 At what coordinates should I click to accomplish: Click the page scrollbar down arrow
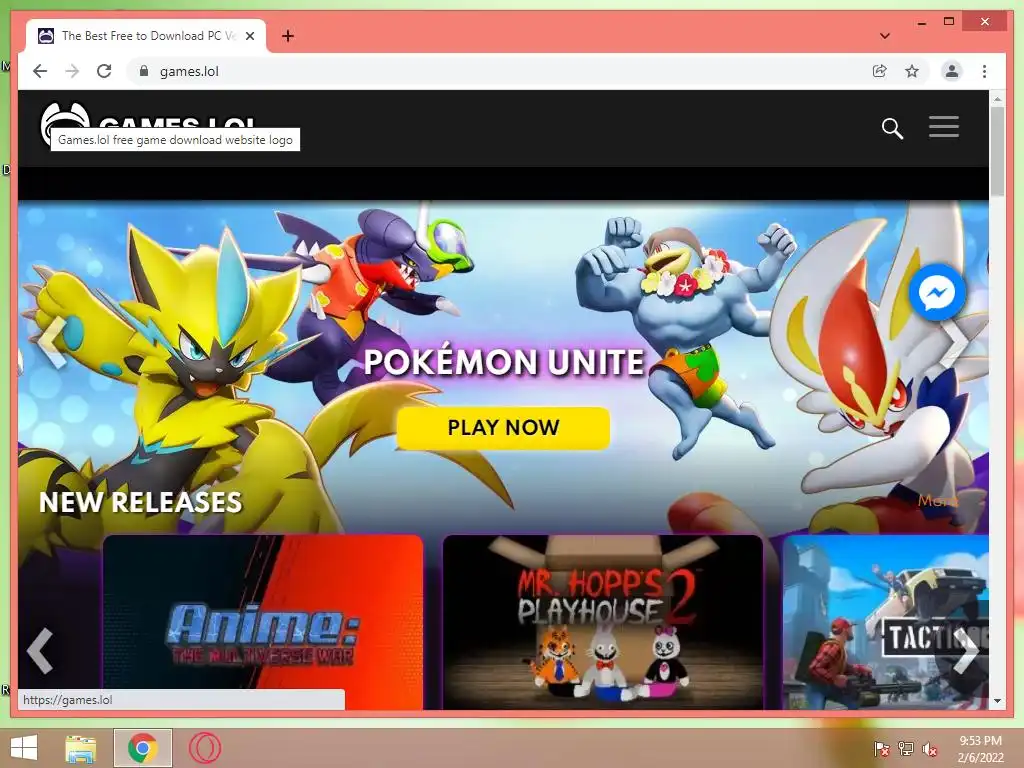997,701
